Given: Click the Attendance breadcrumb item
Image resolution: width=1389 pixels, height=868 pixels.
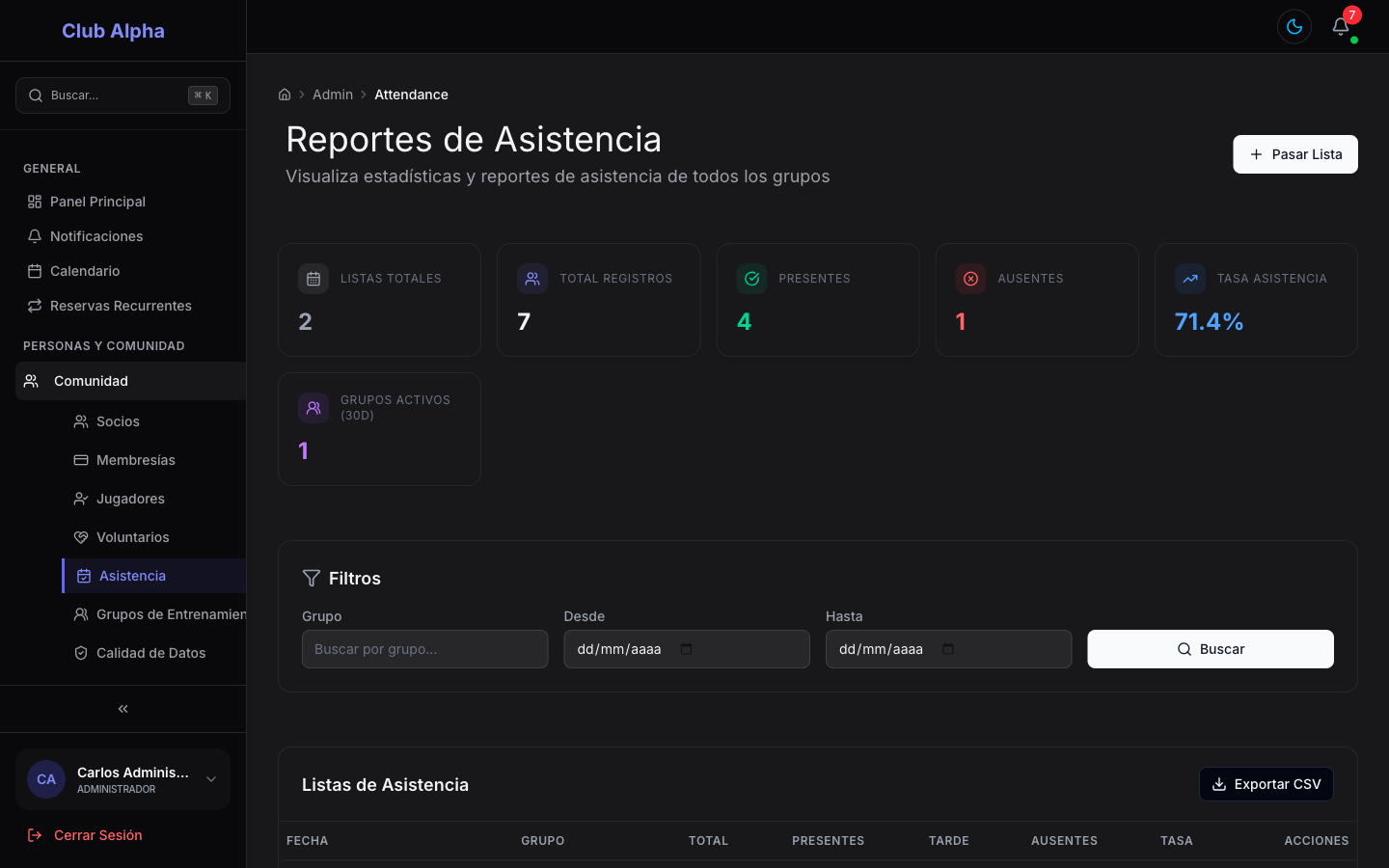Looking at the screenshot, I should point(411,95).
